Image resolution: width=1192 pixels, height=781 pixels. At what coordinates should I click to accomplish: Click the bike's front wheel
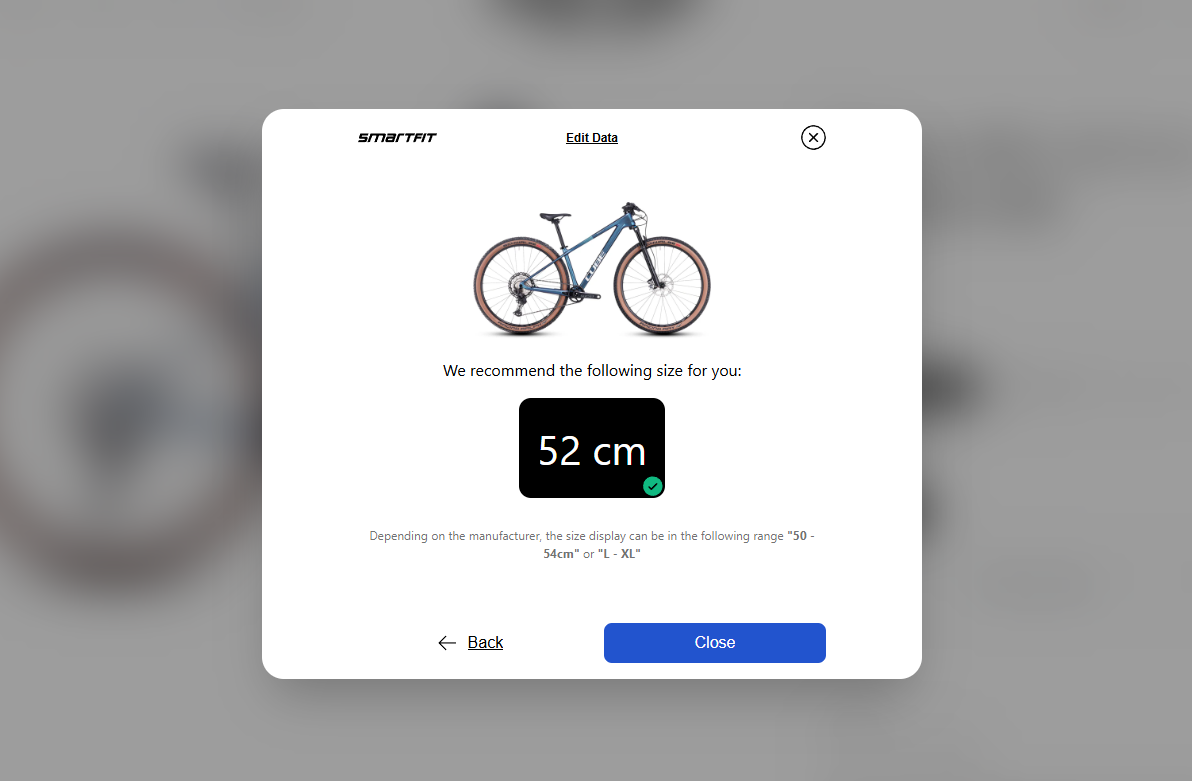[x=662, y=285]
